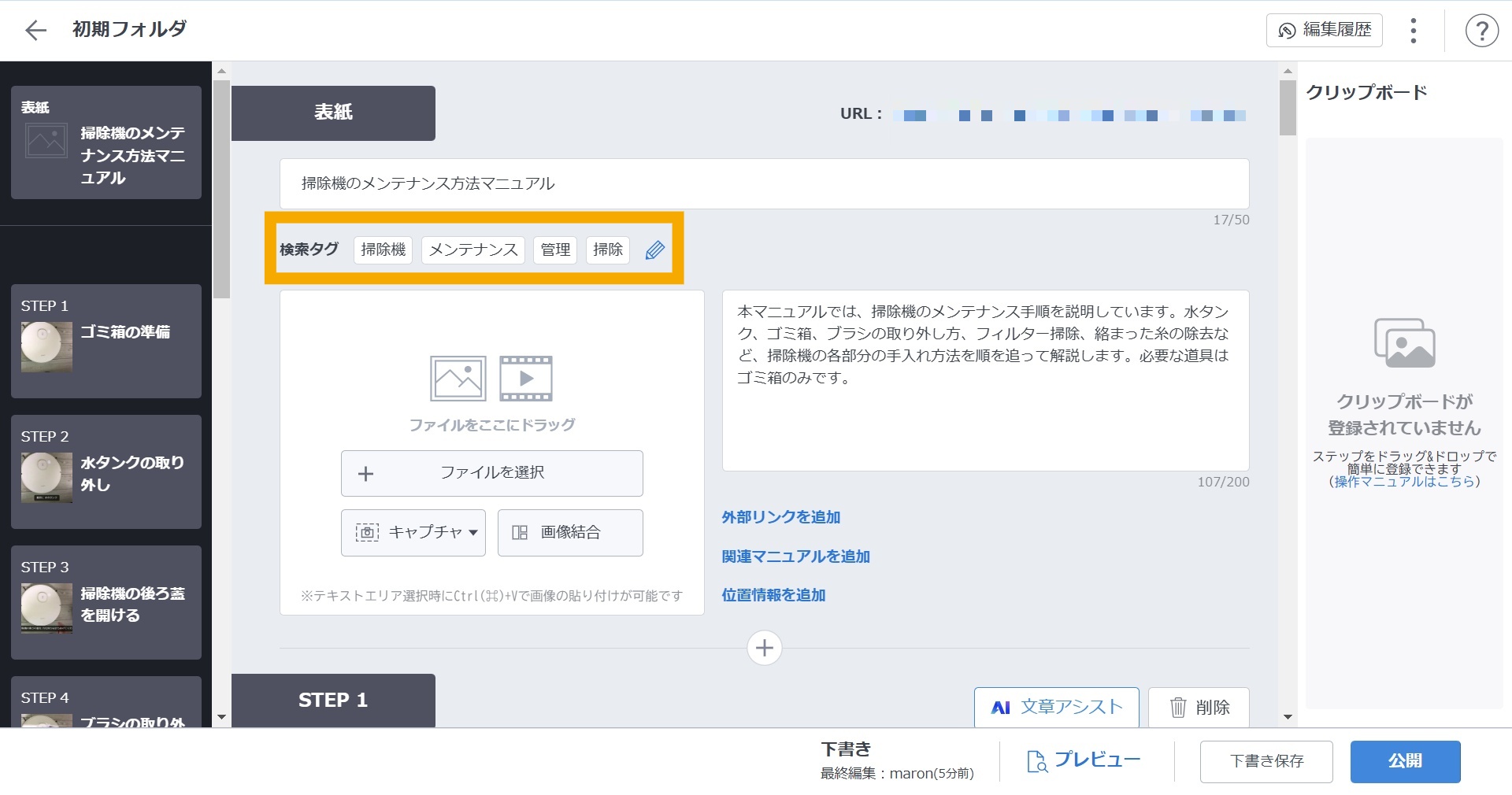1512x795 pixels.
Task: Open 編集履歴 edit history
Action: click(1324, 31)
